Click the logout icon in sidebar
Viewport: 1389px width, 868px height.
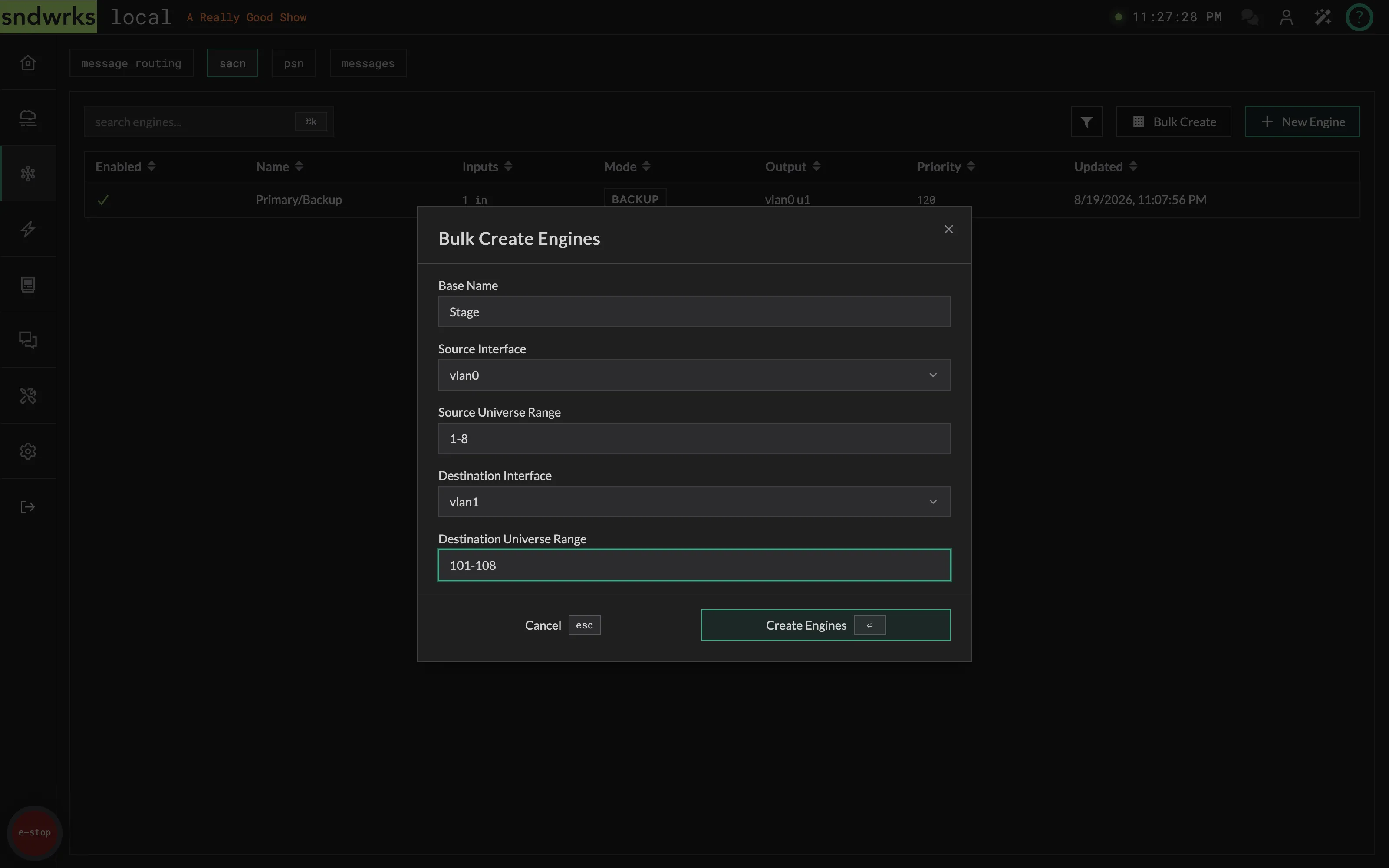click(27, 507)
